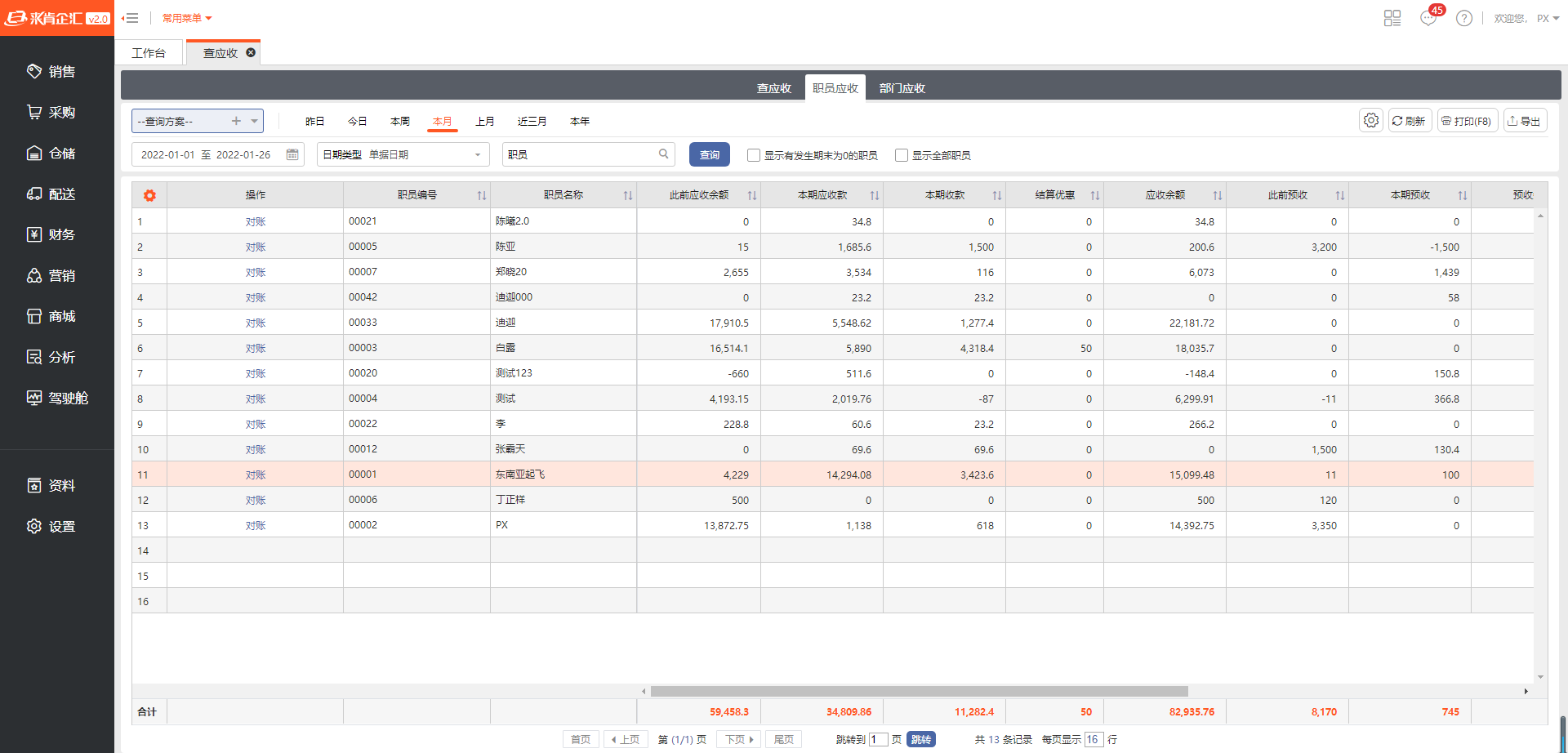Switch to the 部门应收 tab
Screen dimensions: 1568x753
(902, 88)
